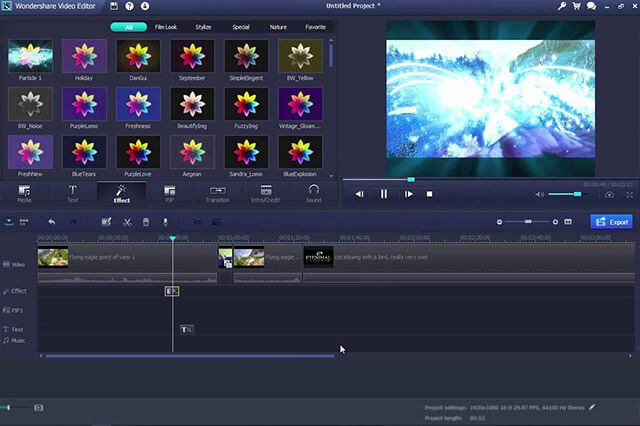The image size is (640, 426).
Task: Select the Aegean effect thumbnail
Action: (192, 152)
